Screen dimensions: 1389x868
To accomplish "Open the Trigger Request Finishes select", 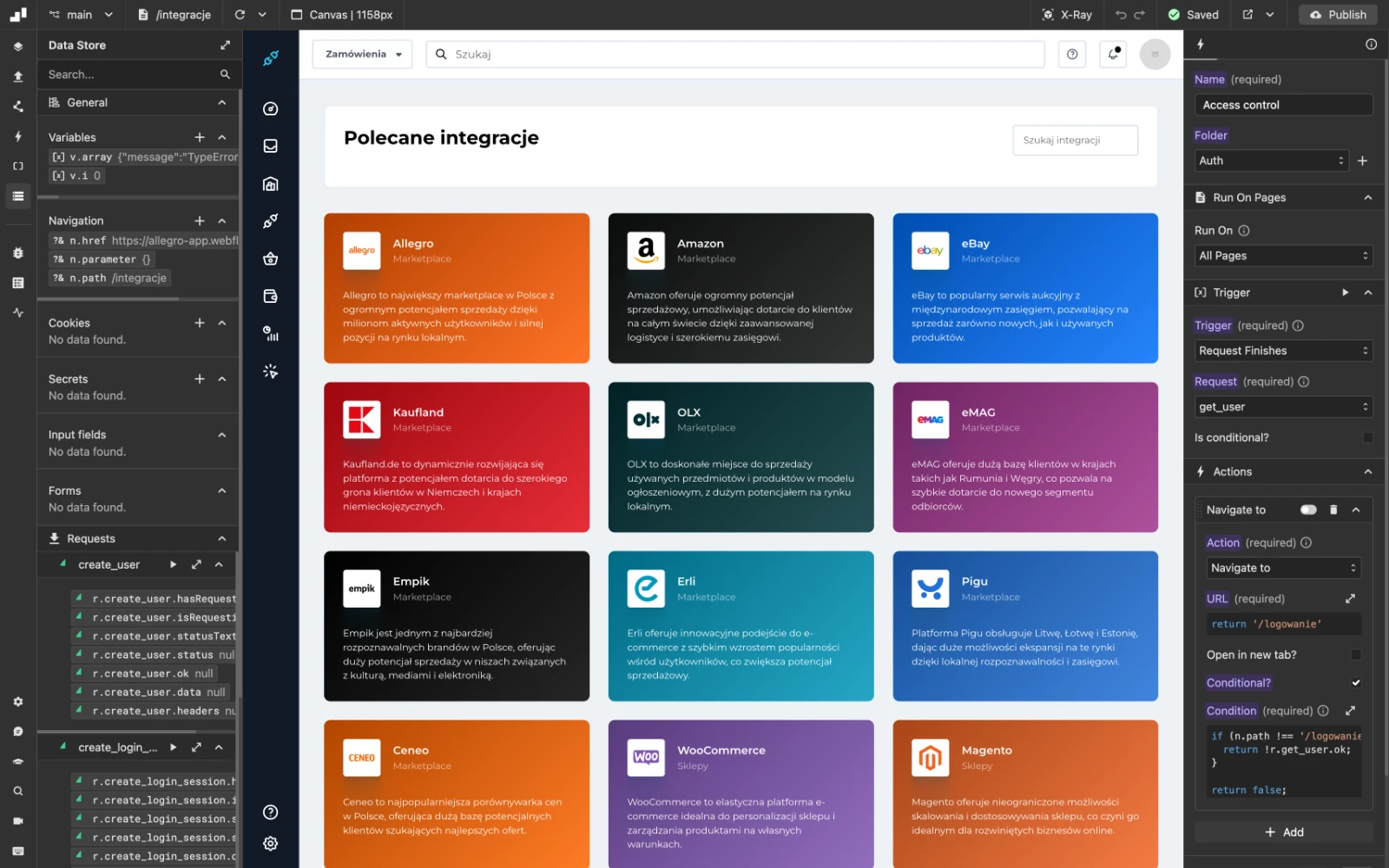I will point(1283,351).
